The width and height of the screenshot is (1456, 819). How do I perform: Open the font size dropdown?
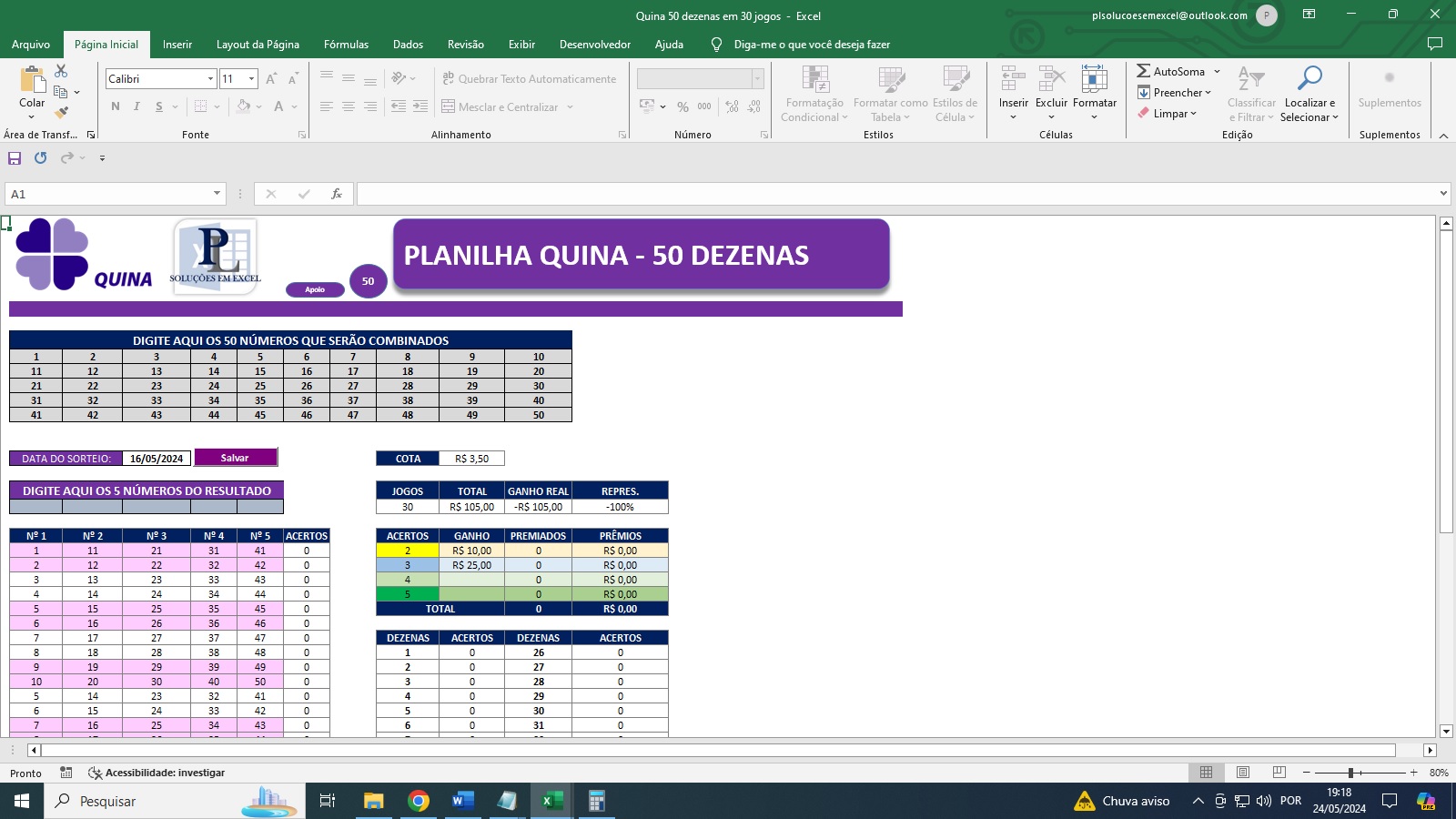pyautogui.click(x=252, y=79)
